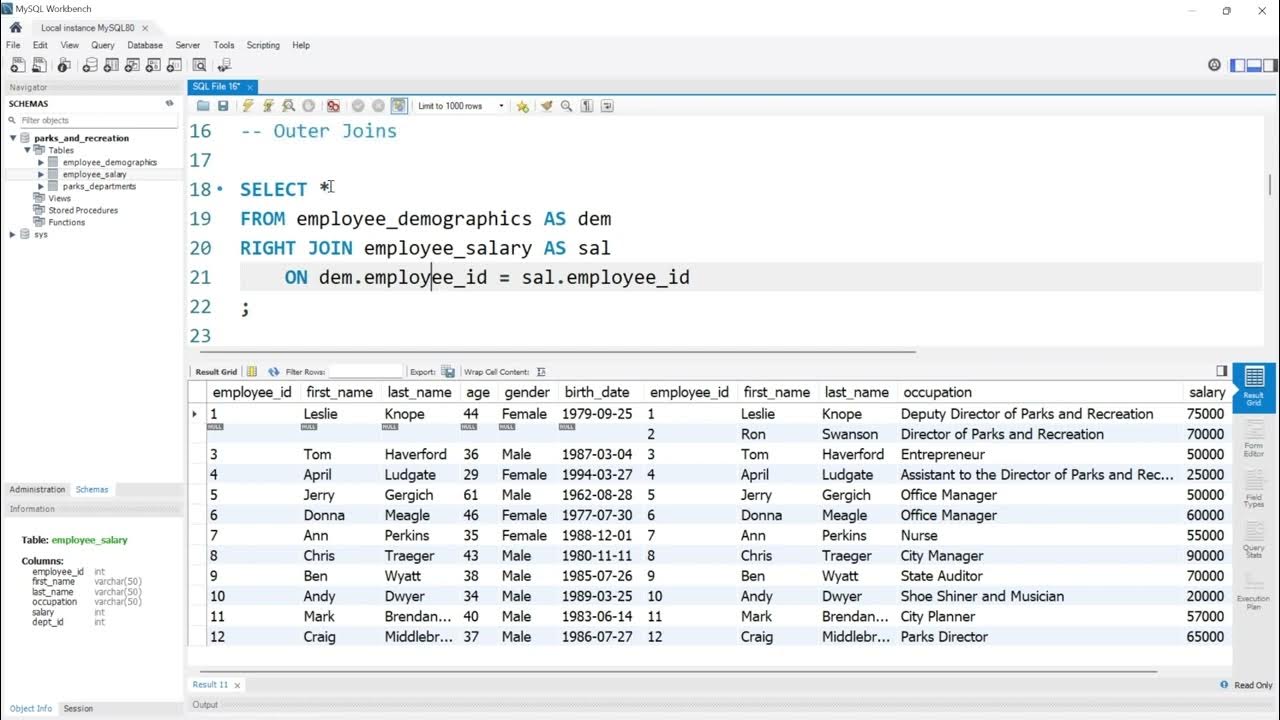The height and width of the screenshot is (720, 1280).
Task: Click the Result Grid side panel button
Action: click(1254, 386)
